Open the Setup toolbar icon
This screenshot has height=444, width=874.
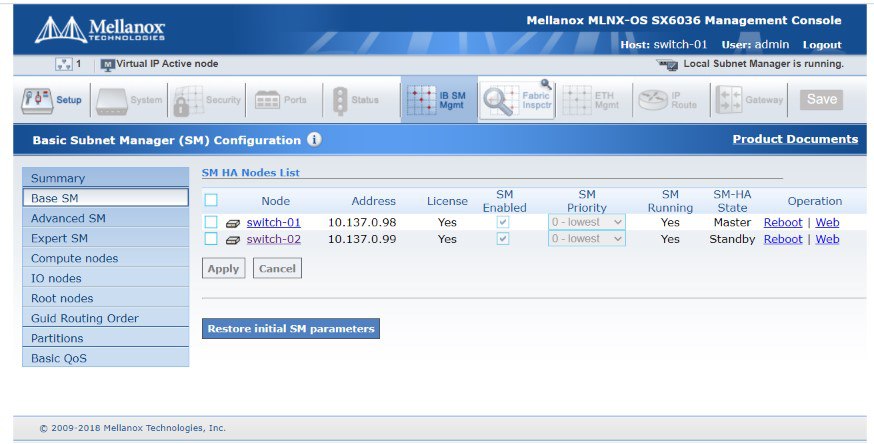coord(37,101)
